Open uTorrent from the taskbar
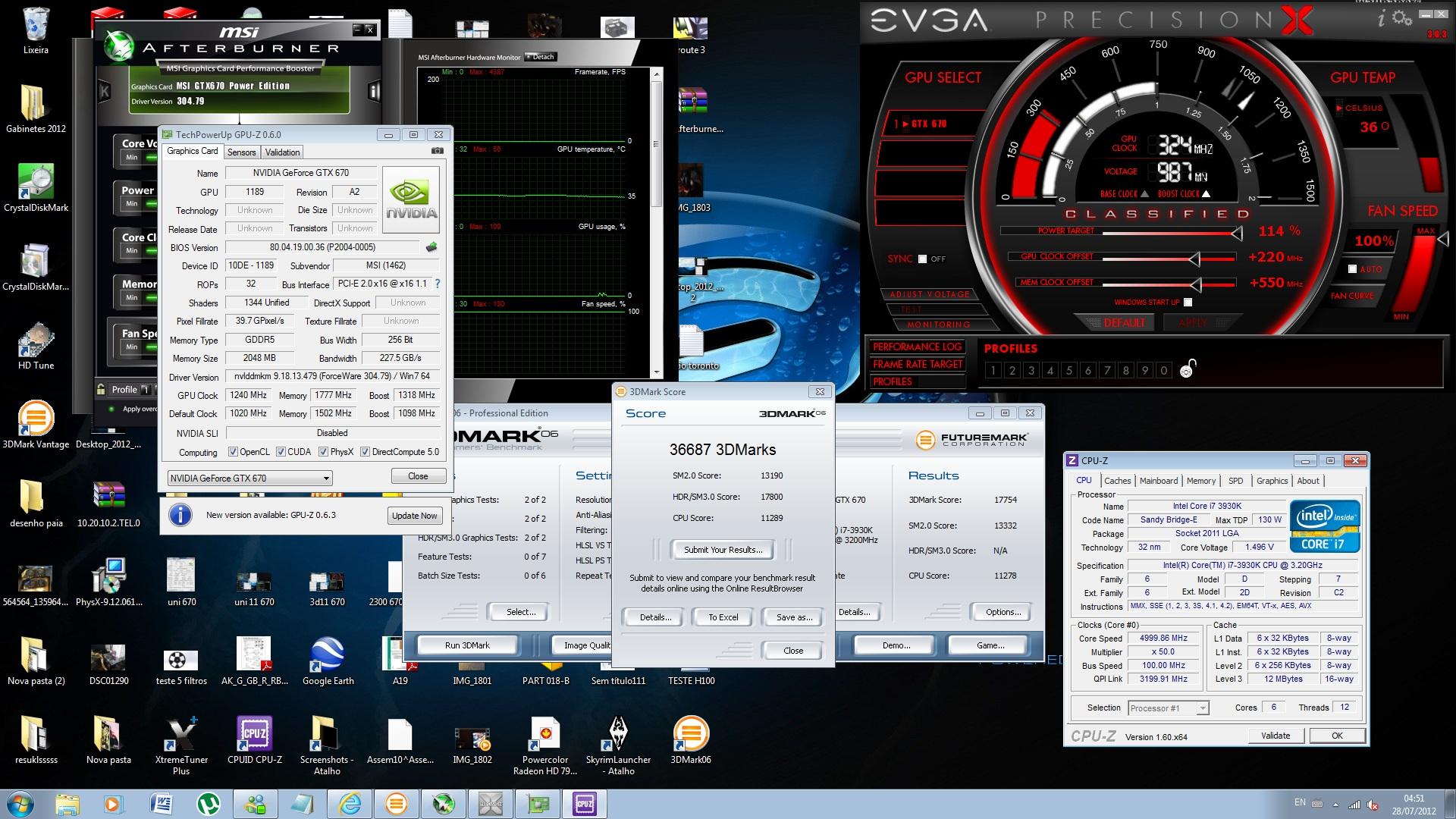The width and height of the screenshot is (1456, 819). tap(208, 803)
